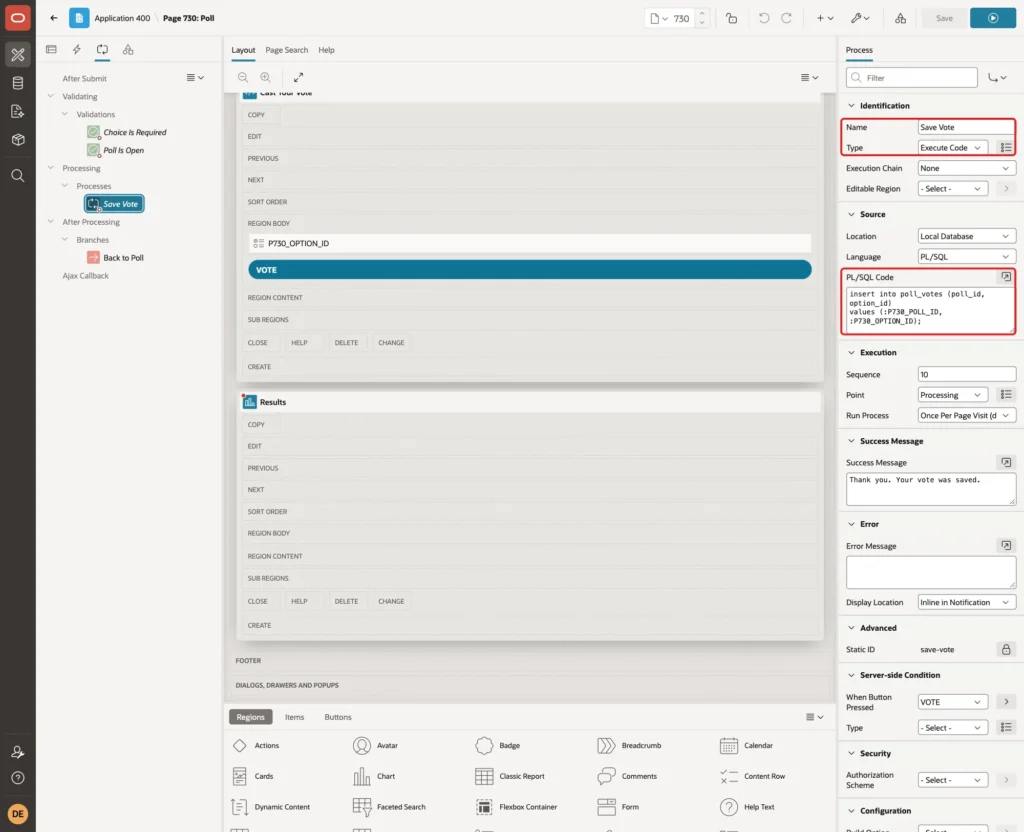Switch to Processing tab icon
This screenshot has width=1024, height=832.
click(103, 50)
